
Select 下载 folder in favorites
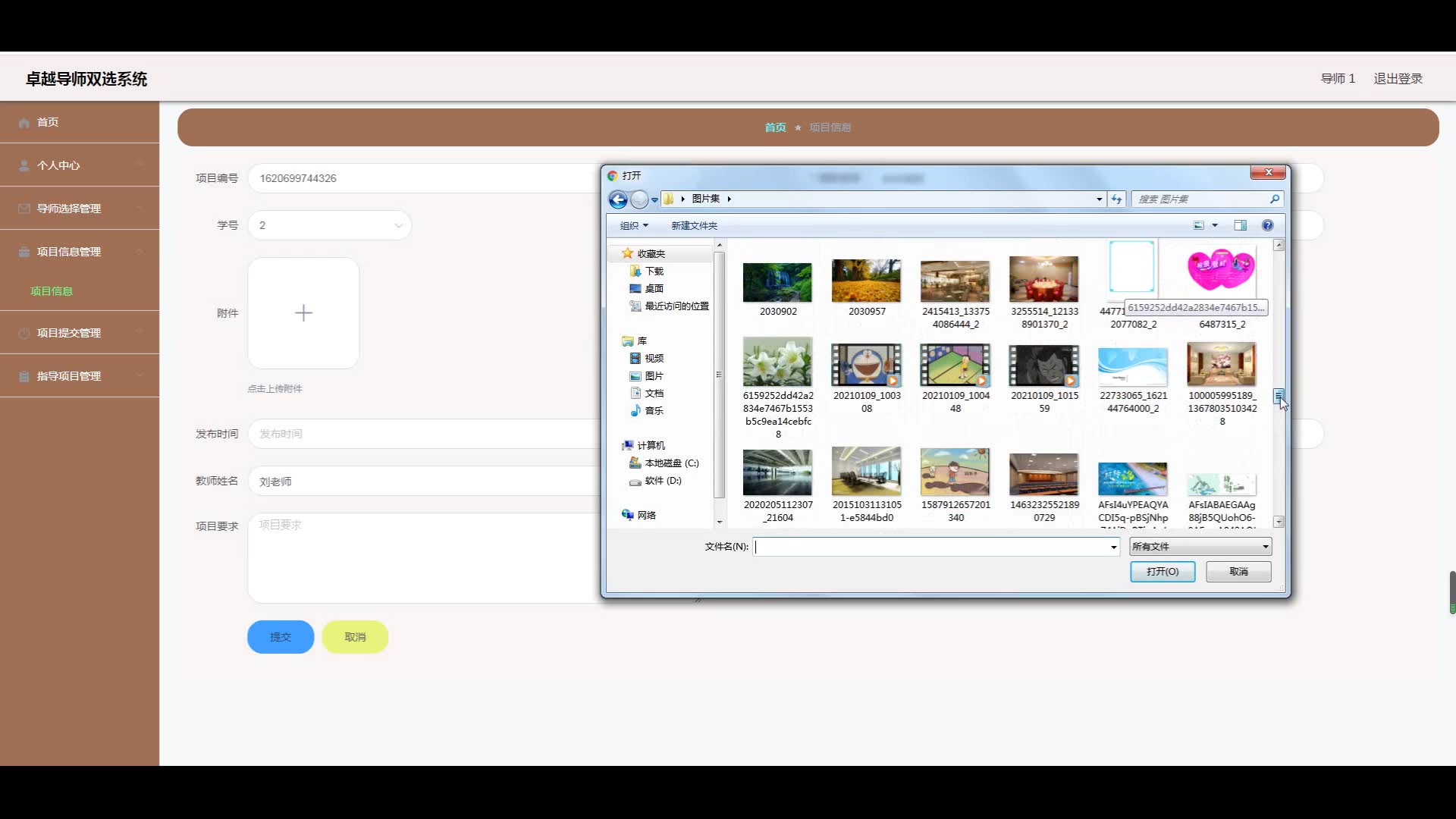(x=654, y=271)
